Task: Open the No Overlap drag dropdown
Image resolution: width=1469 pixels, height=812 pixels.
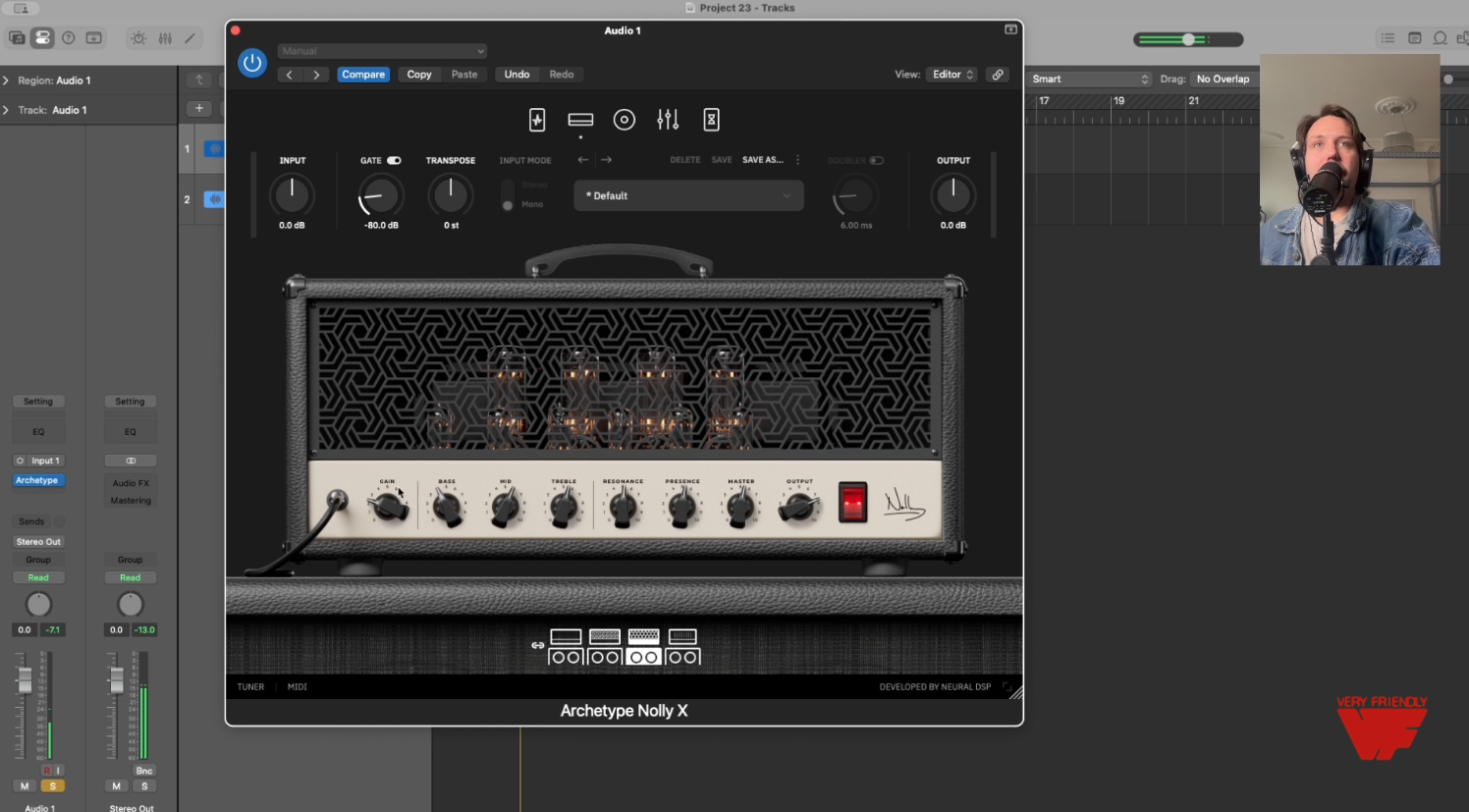Action: click(x=1224, y=79)
